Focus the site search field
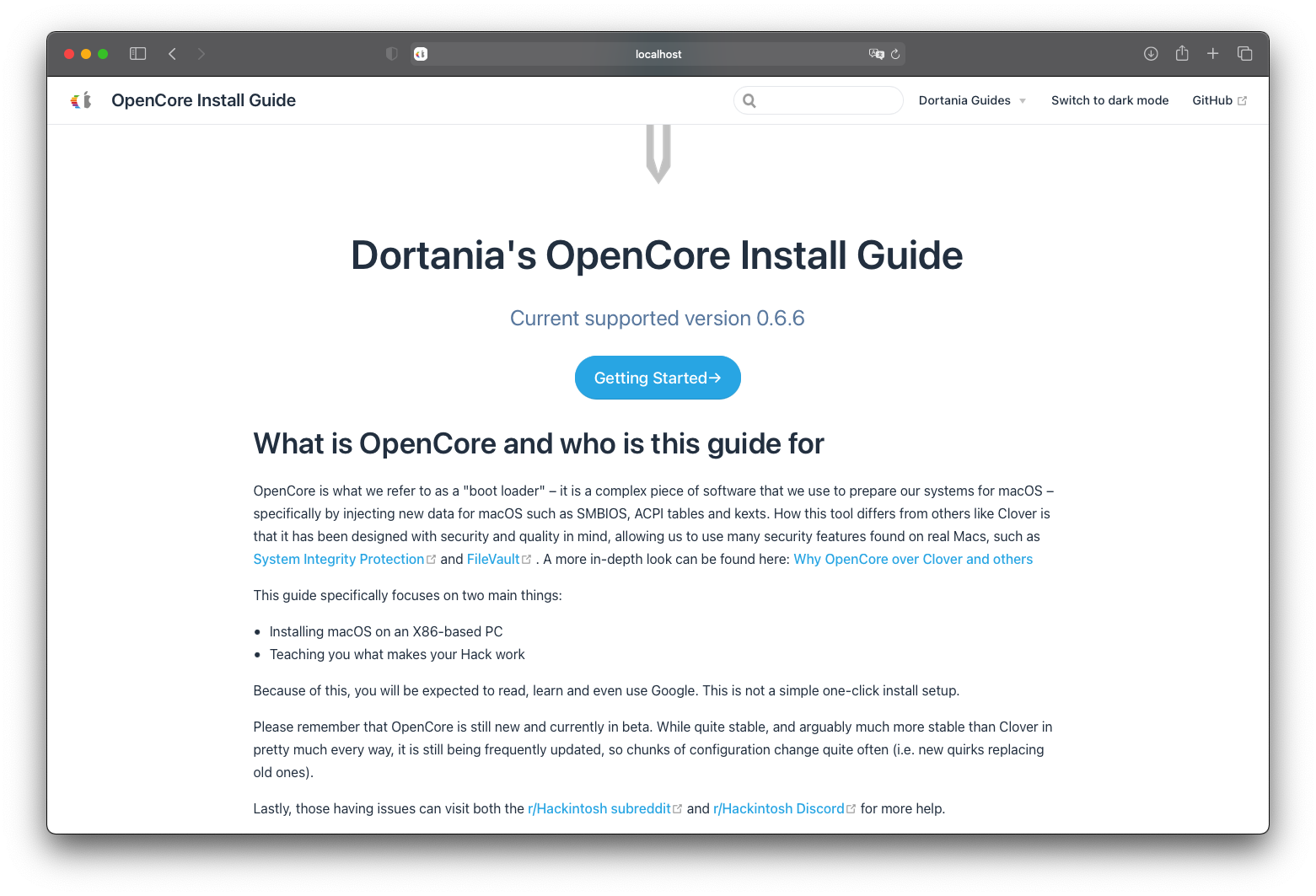The height and width of the screenshot is (896, 1316). coord(819,100)
